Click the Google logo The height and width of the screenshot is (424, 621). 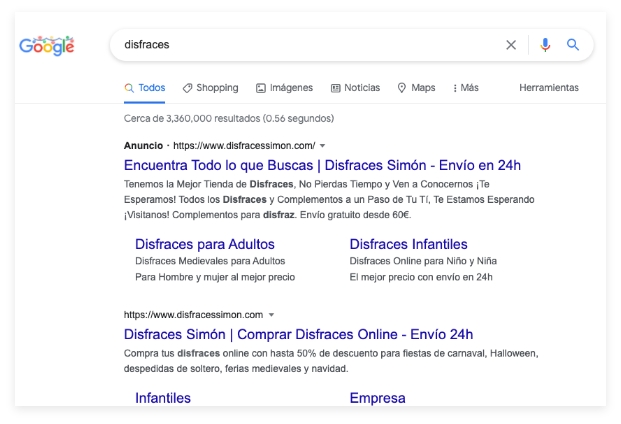tap(47, 46)
